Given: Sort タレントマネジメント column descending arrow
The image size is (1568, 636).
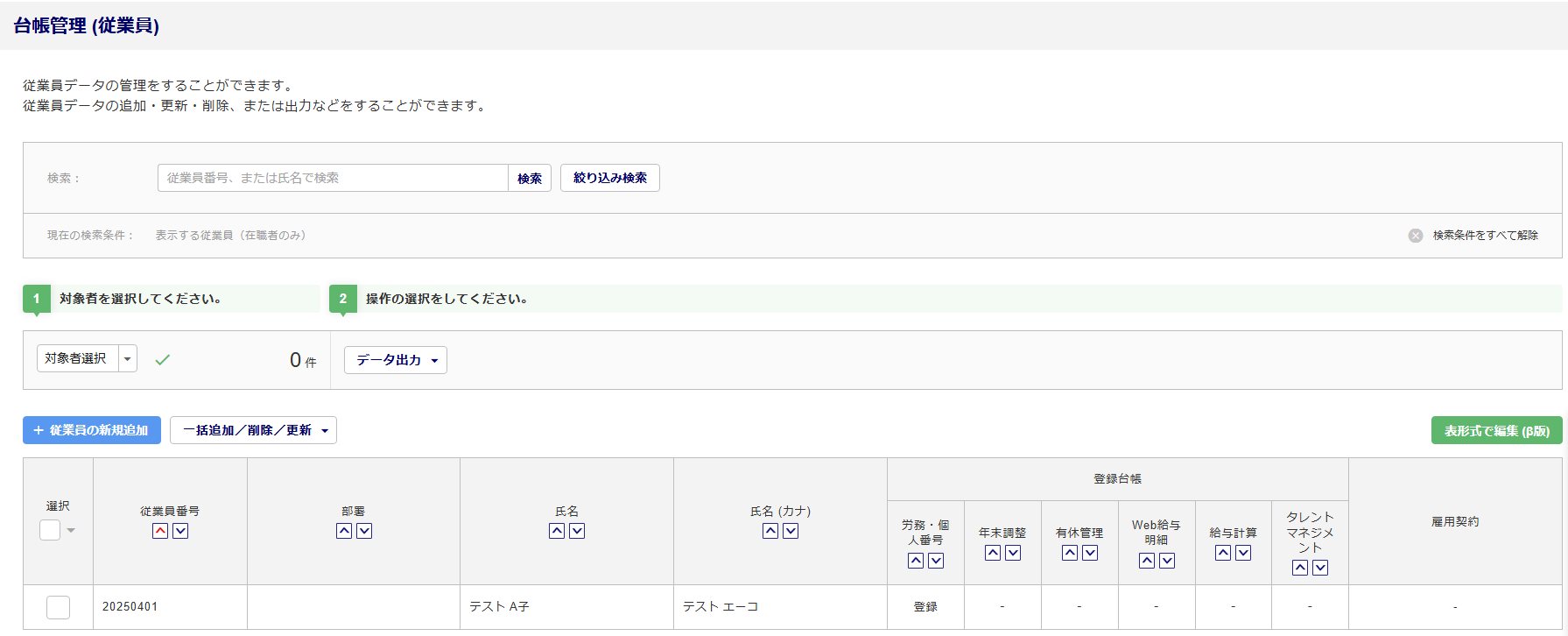Looking at the screenshot, I should [1320, 568].
